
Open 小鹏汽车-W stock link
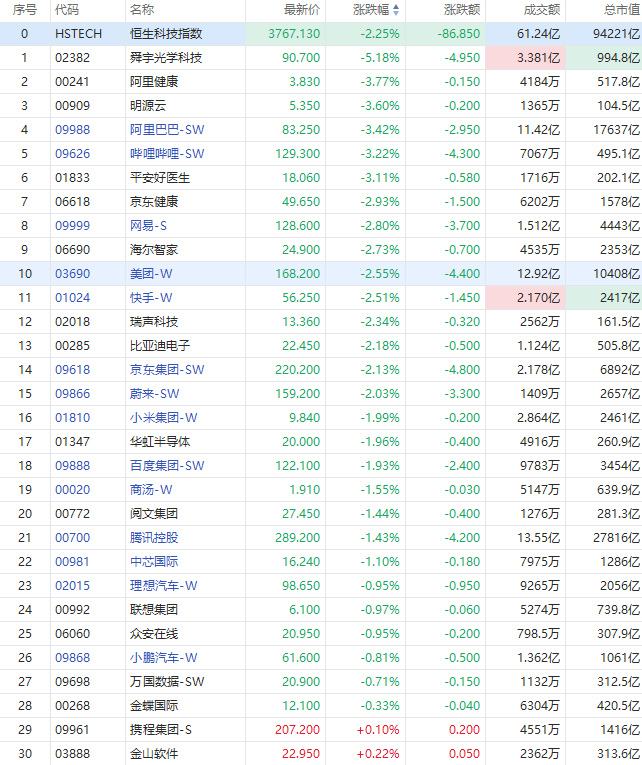coord(163,658)
